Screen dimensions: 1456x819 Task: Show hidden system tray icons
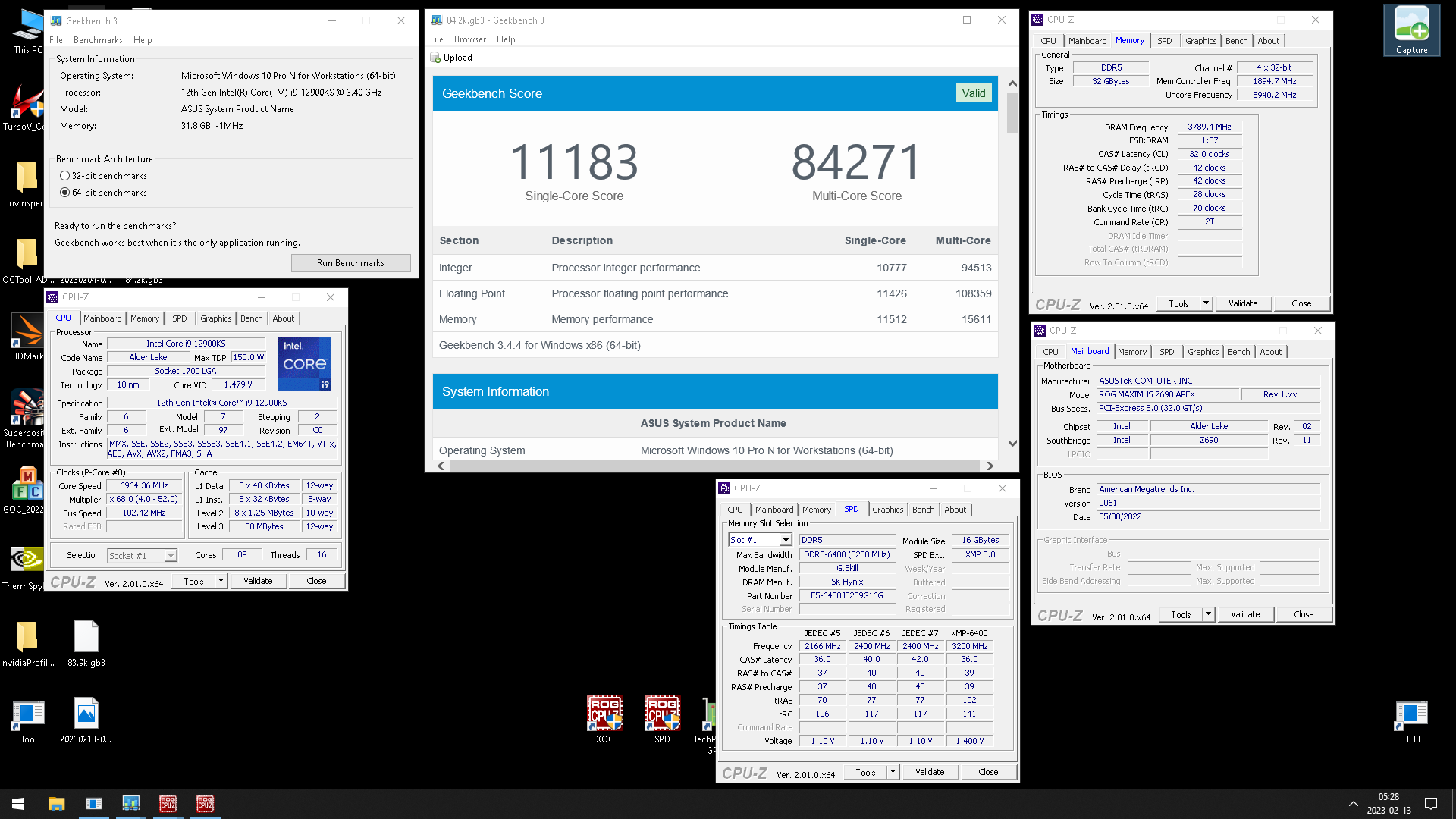coord(1353,804)
